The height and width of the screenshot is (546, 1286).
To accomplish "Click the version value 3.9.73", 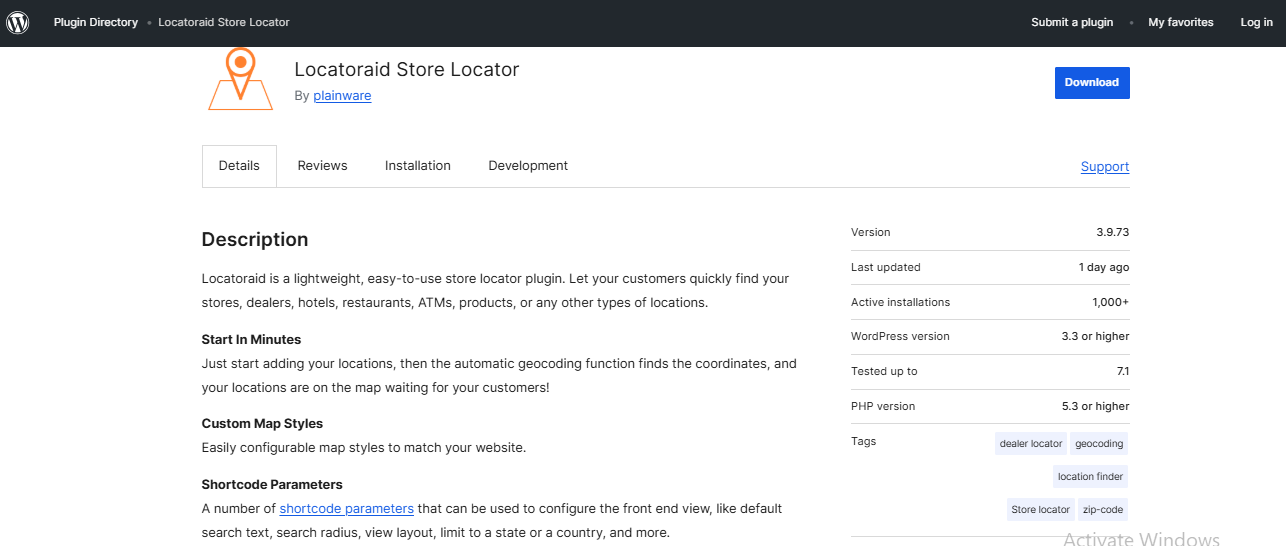I will pos(1112,232).
